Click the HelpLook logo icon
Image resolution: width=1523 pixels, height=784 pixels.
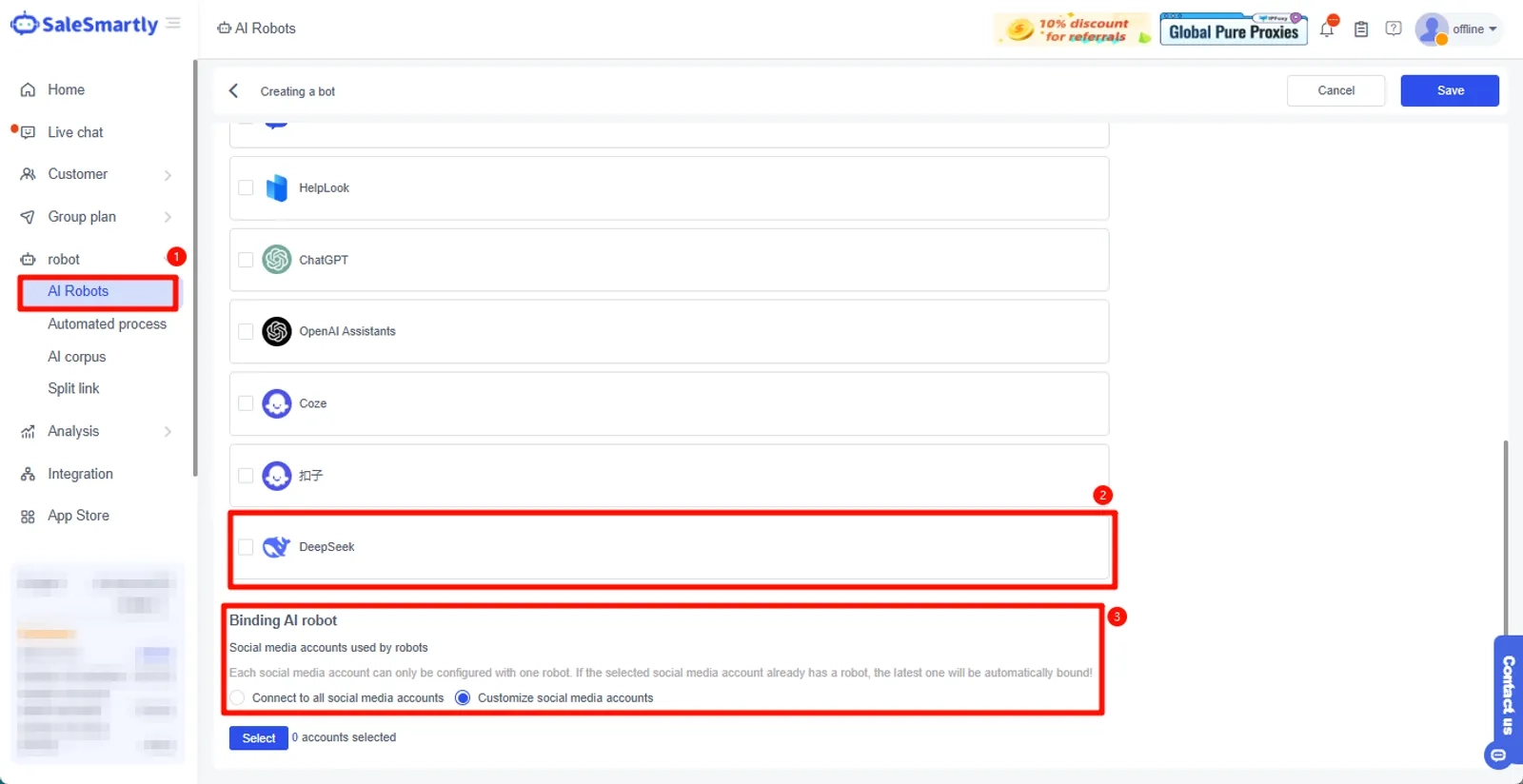click(276, 187)
